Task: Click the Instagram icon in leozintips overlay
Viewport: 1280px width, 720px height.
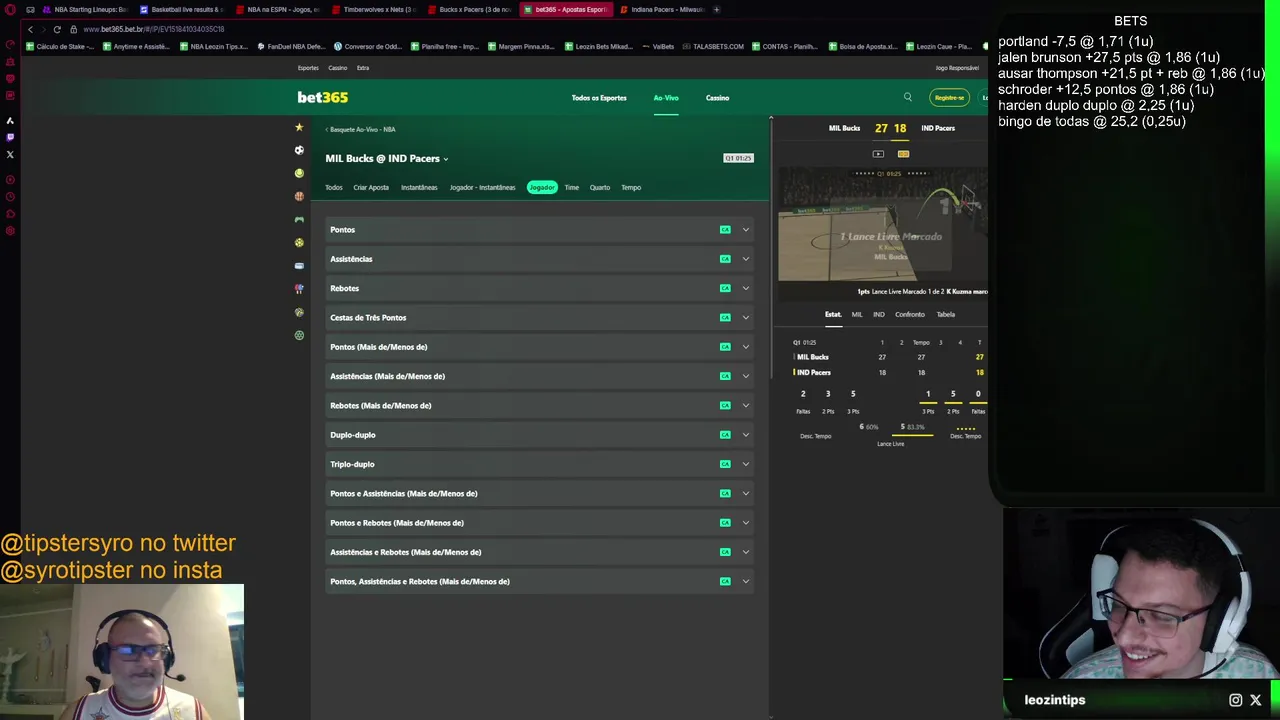Action: [x=1235, y=700]
